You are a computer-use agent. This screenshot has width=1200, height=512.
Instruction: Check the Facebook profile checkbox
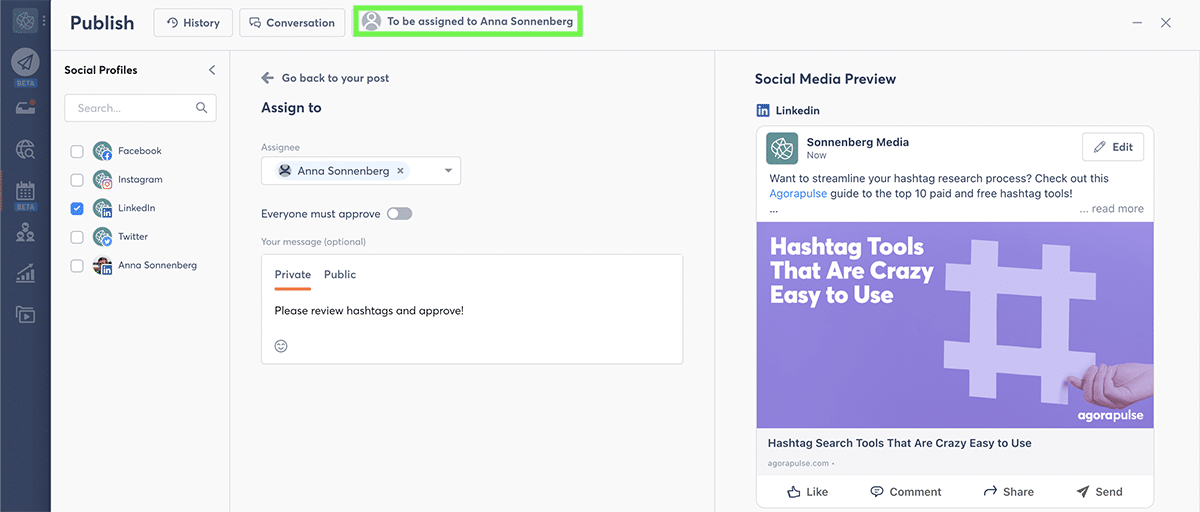(x=77, y=151)
